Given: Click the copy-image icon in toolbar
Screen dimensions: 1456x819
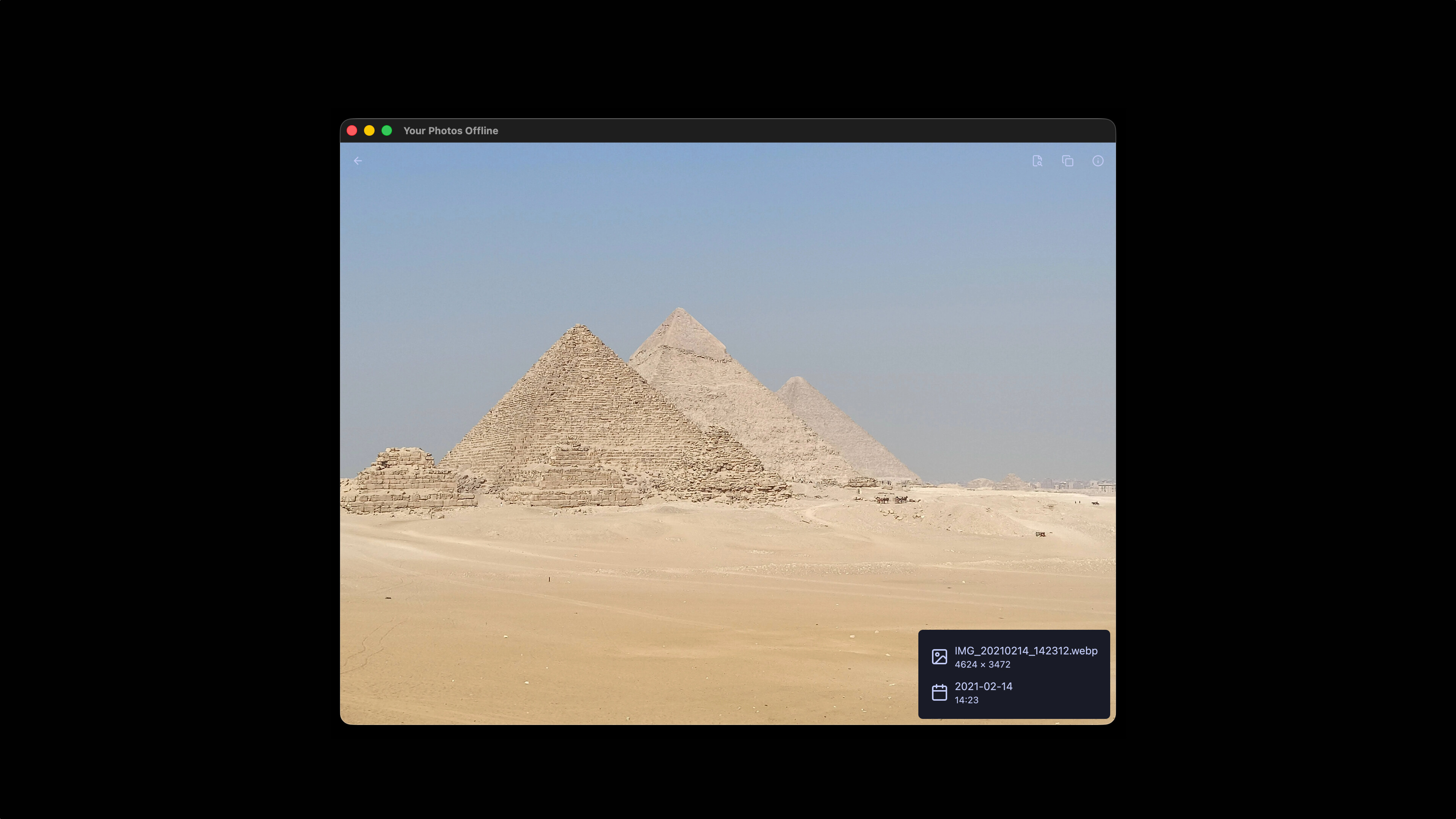Looking at the screenshot, I should (1068, 161).
